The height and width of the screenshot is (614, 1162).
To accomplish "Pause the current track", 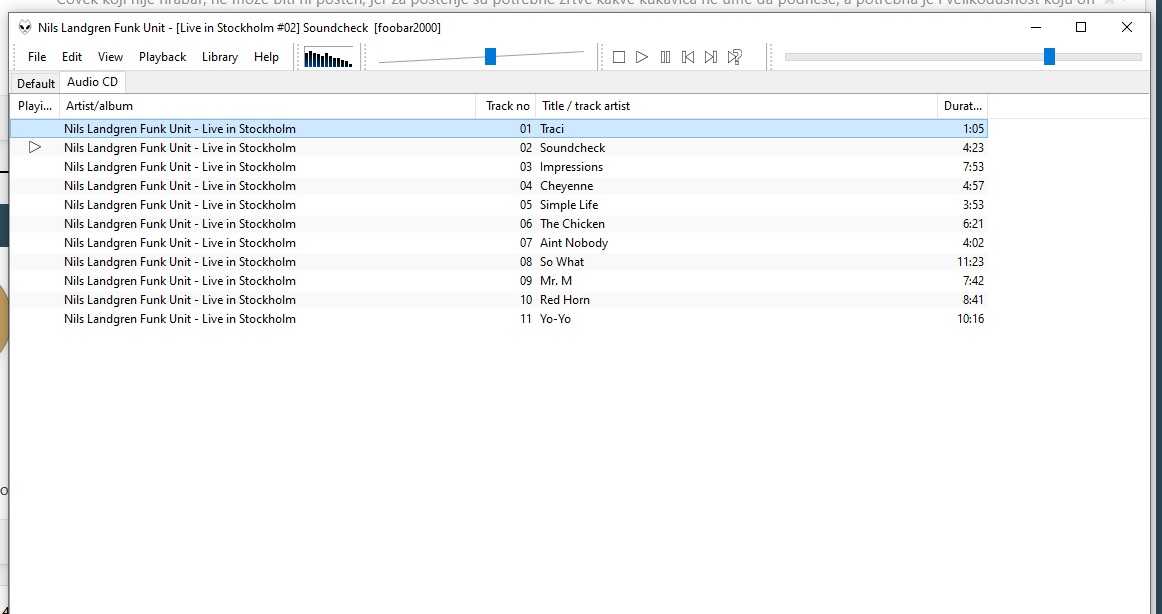I will point(665,57).
